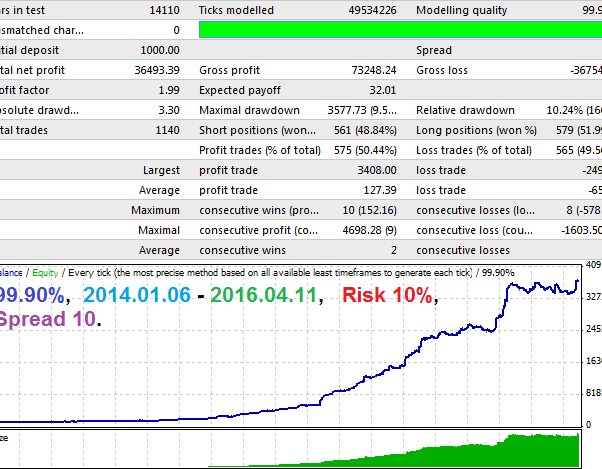Viewport: 602px width, 469px height.
Task: Click the Total net profit value 36493.39
Action: [x=154, y=70]
